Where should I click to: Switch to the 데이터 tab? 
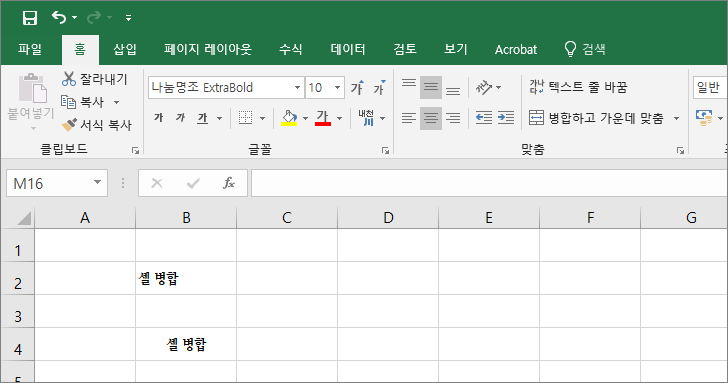click(x=348, y=49)
